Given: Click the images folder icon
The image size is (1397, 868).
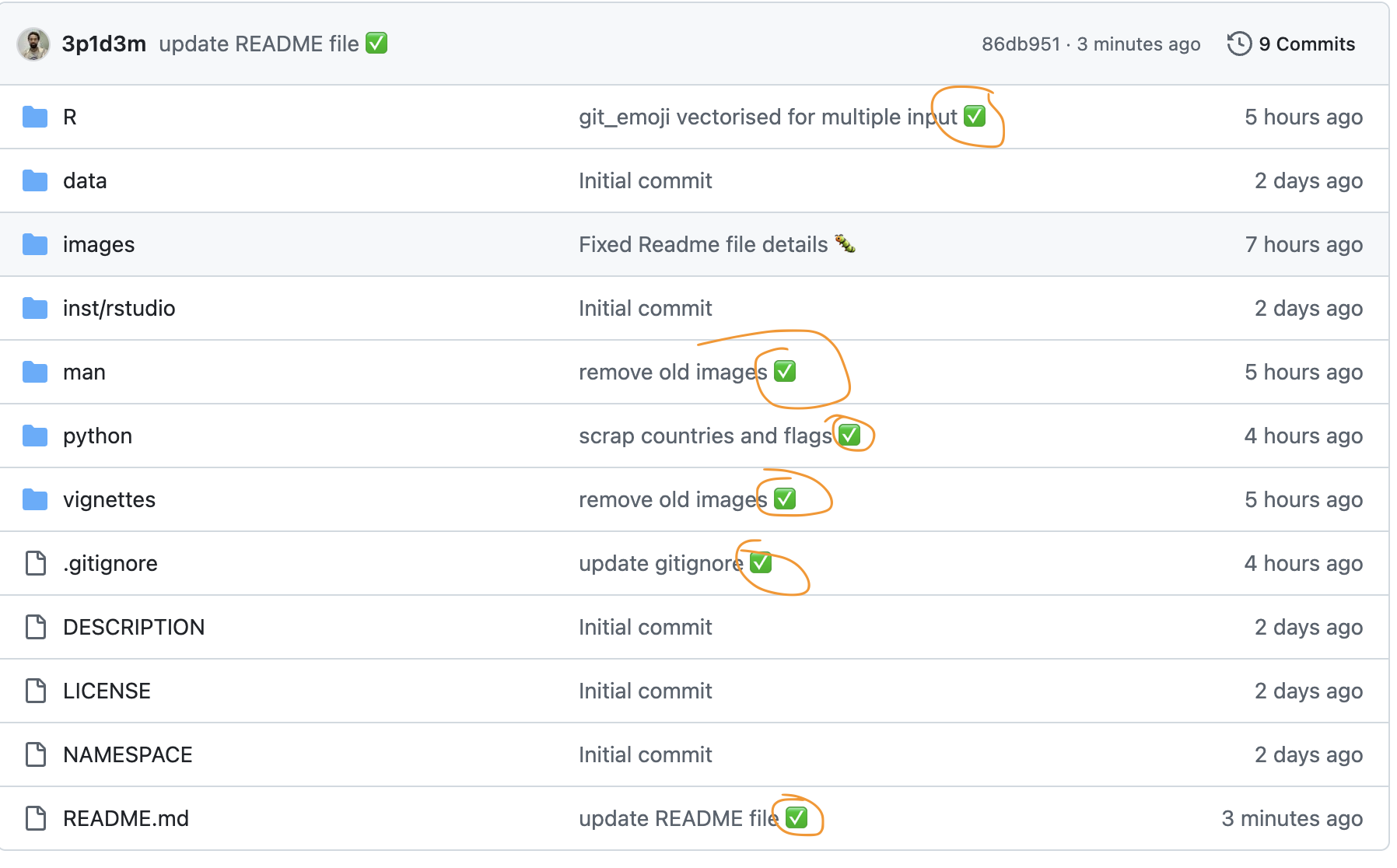Looking at the screenshot, I should tap(35, 245).
